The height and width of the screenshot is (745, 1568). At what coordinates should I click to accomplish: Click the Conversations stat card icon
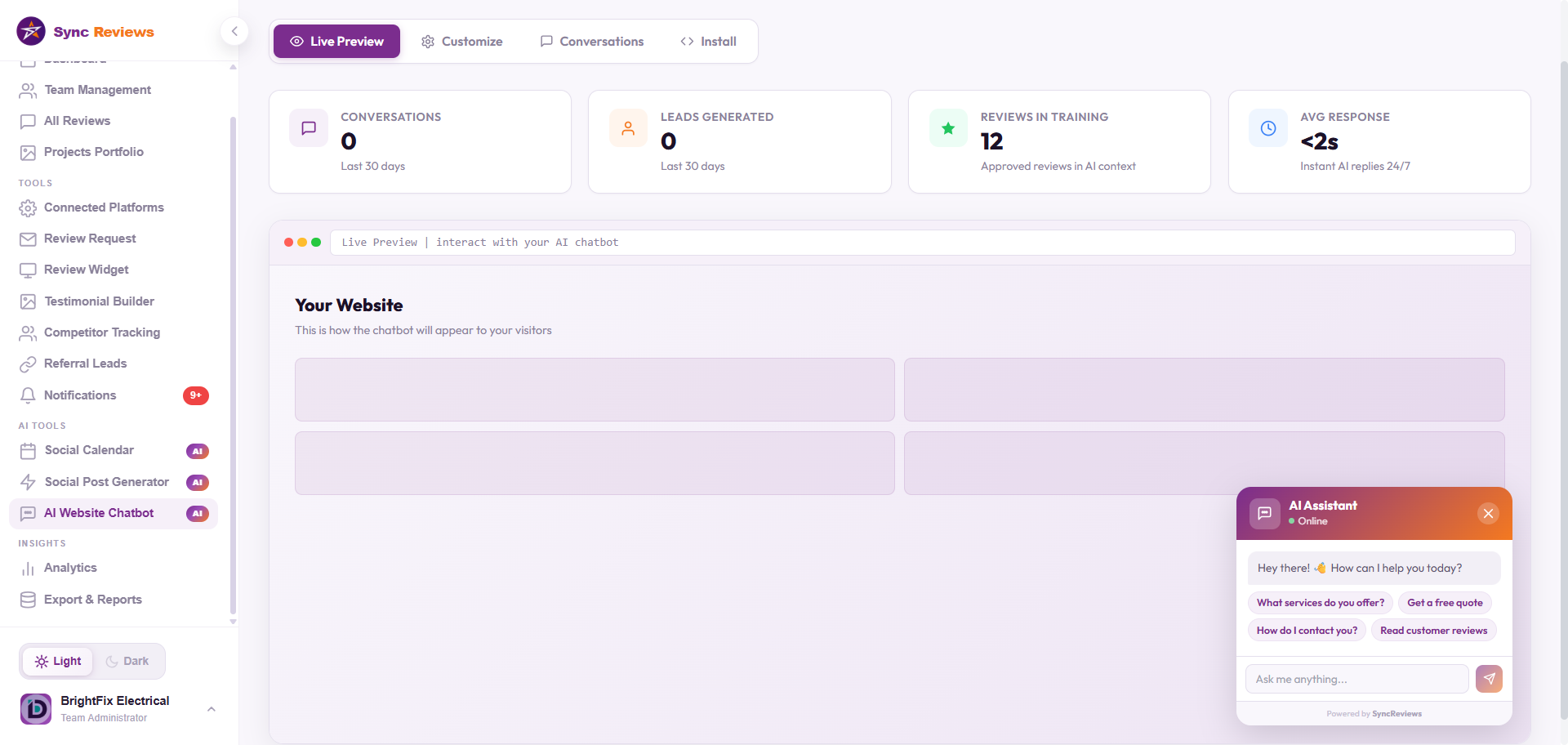pyautogui.click(x=309, y=128)
